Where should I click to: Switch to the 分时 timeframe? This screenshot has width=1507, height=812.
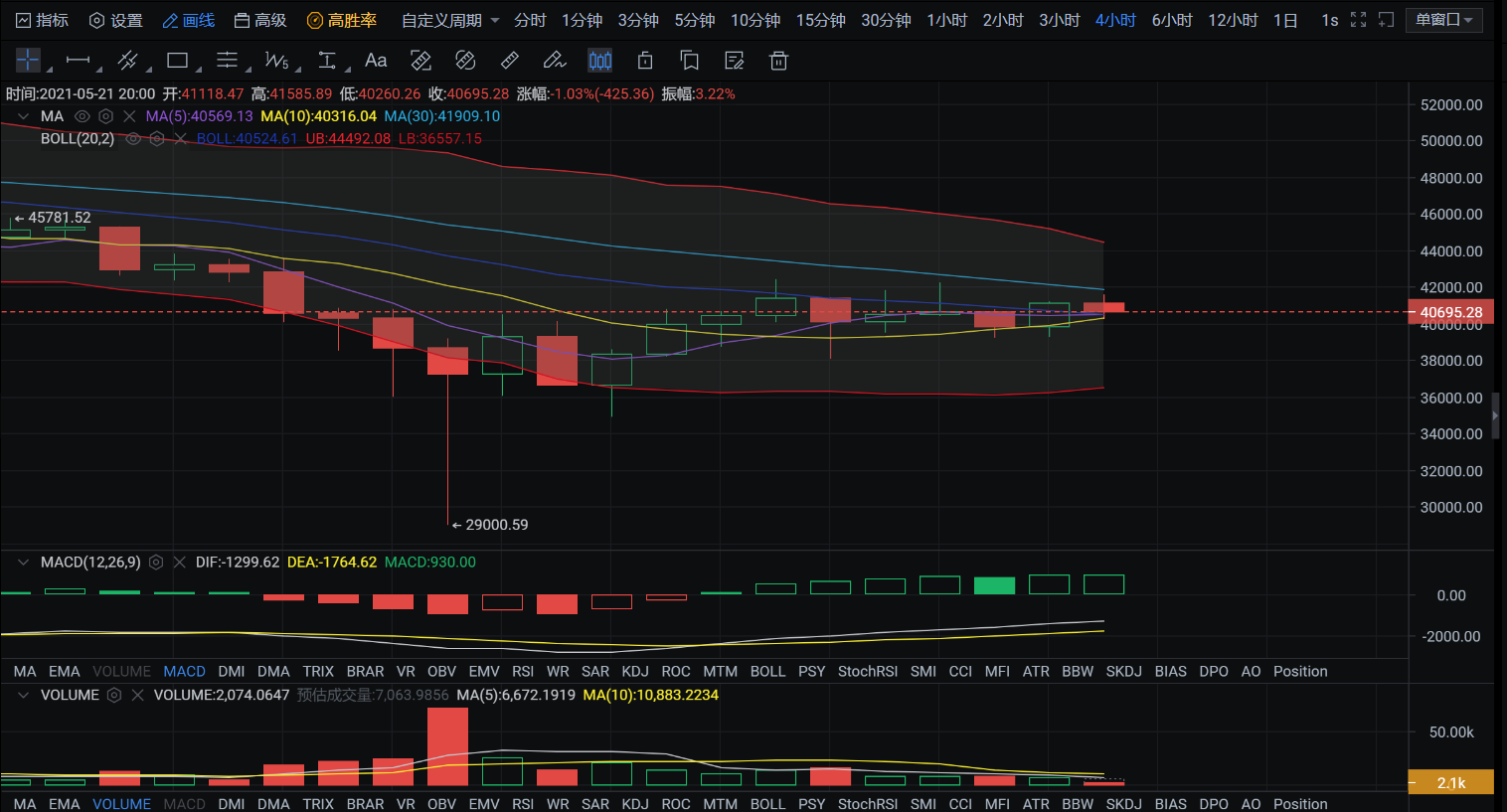[x=530, y=20]
